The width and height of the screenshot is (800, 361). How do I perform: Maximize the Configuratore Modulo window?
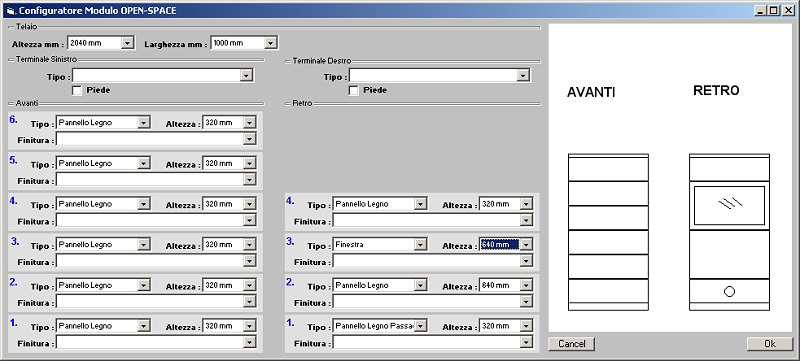point(774,10)
